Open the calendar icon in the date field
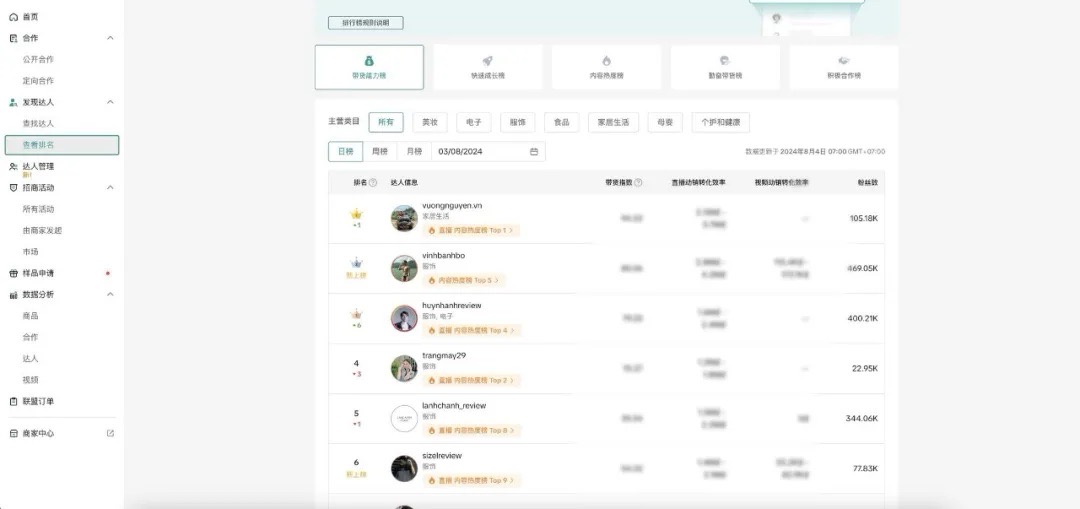 (x=534, y=152)
